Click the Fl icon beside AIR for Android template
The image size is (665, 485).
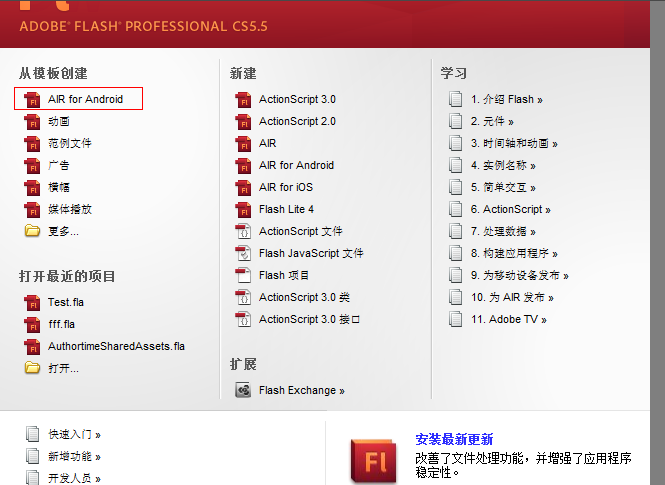(x=32, y=99)
